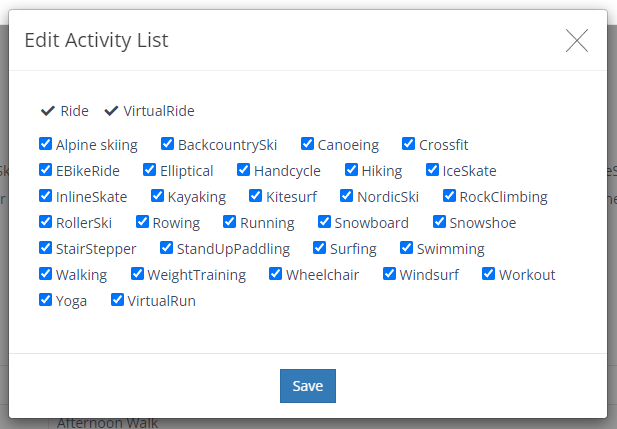Image resolution: width=617 pixels, height=429 pixels.
Task: Disable the Canoeing activity checkbox
Action: (307, 144)
